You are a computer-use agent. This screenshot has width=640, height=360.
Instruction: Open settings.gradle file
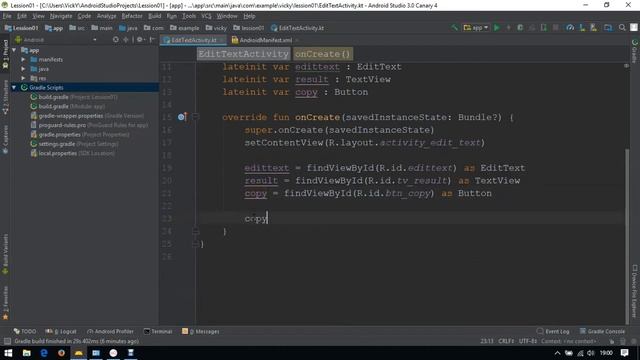coord(75,144)
